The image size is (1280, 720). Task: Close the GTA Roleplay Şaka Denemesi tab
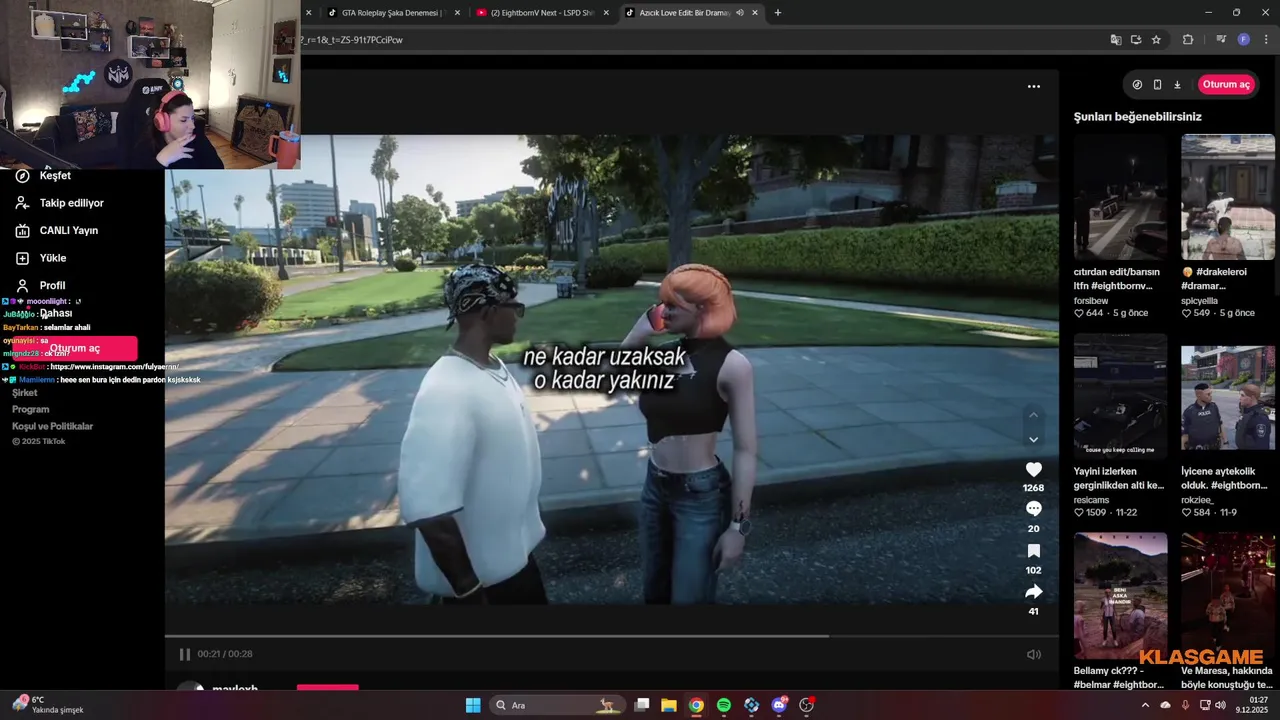point(458,13)
